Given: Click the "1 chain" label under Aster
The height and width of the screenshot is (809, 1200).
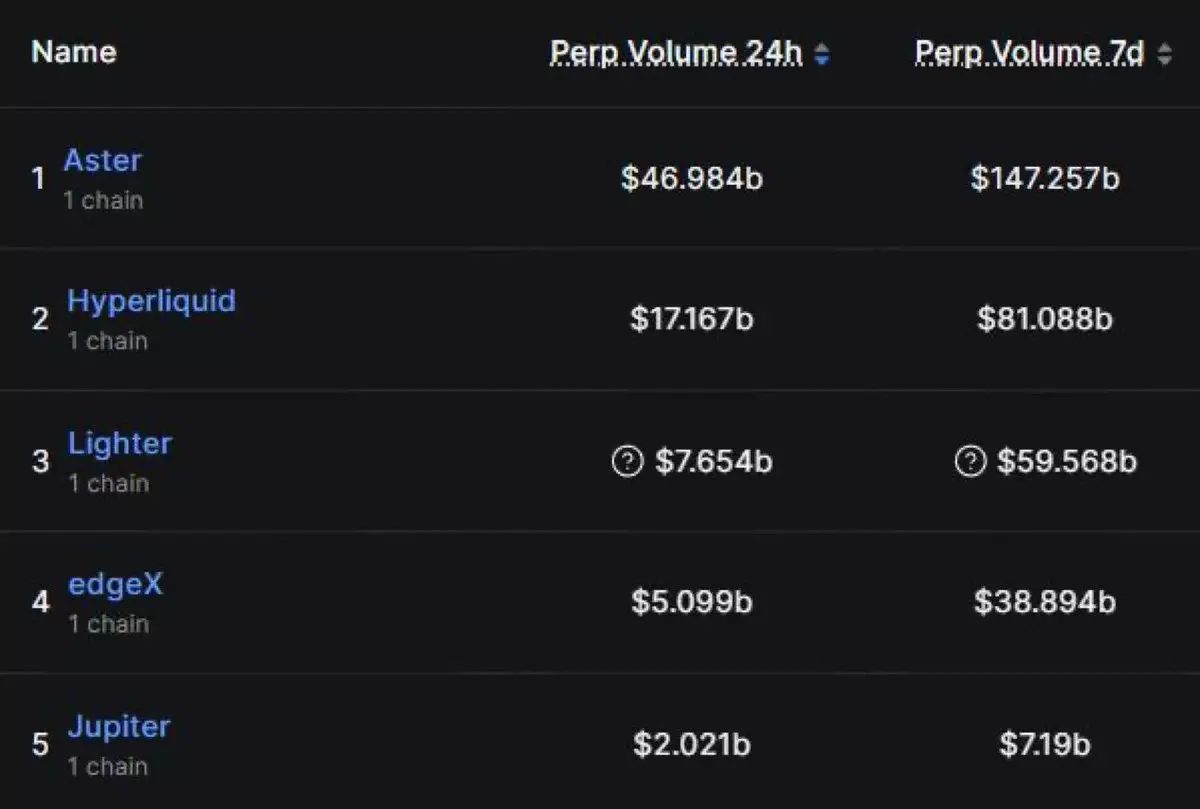Looking at the screenshot, I should pyautogui.click(x=103, y=200).
